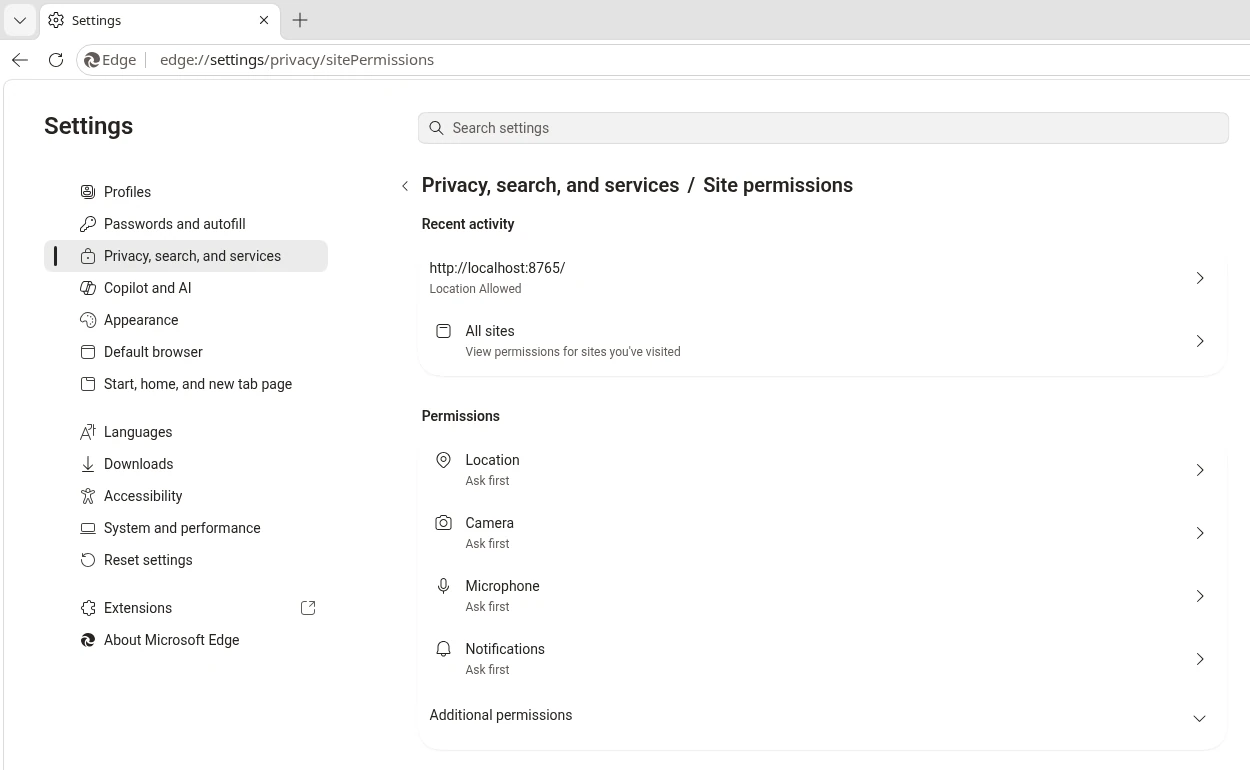
Task: Open Default browser settings
Action: [x=186, y=352]
